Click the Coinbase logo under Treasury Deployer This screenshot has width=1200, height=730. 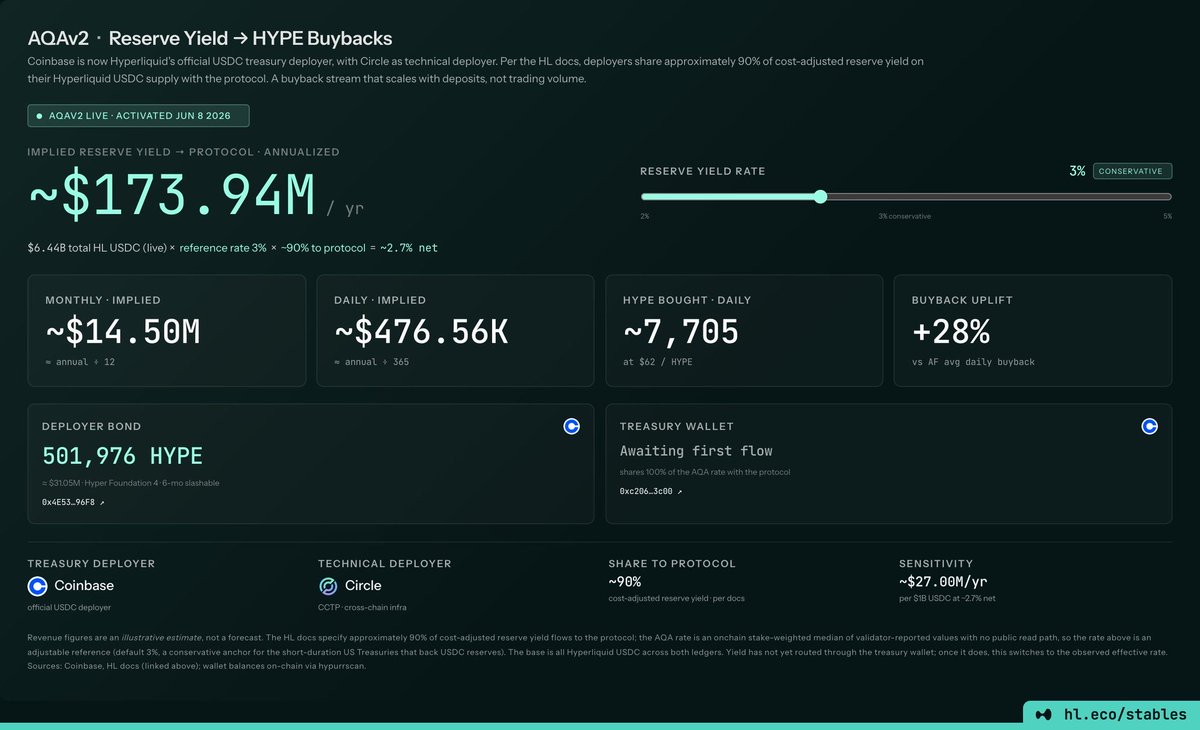click(x=37, y=586)
